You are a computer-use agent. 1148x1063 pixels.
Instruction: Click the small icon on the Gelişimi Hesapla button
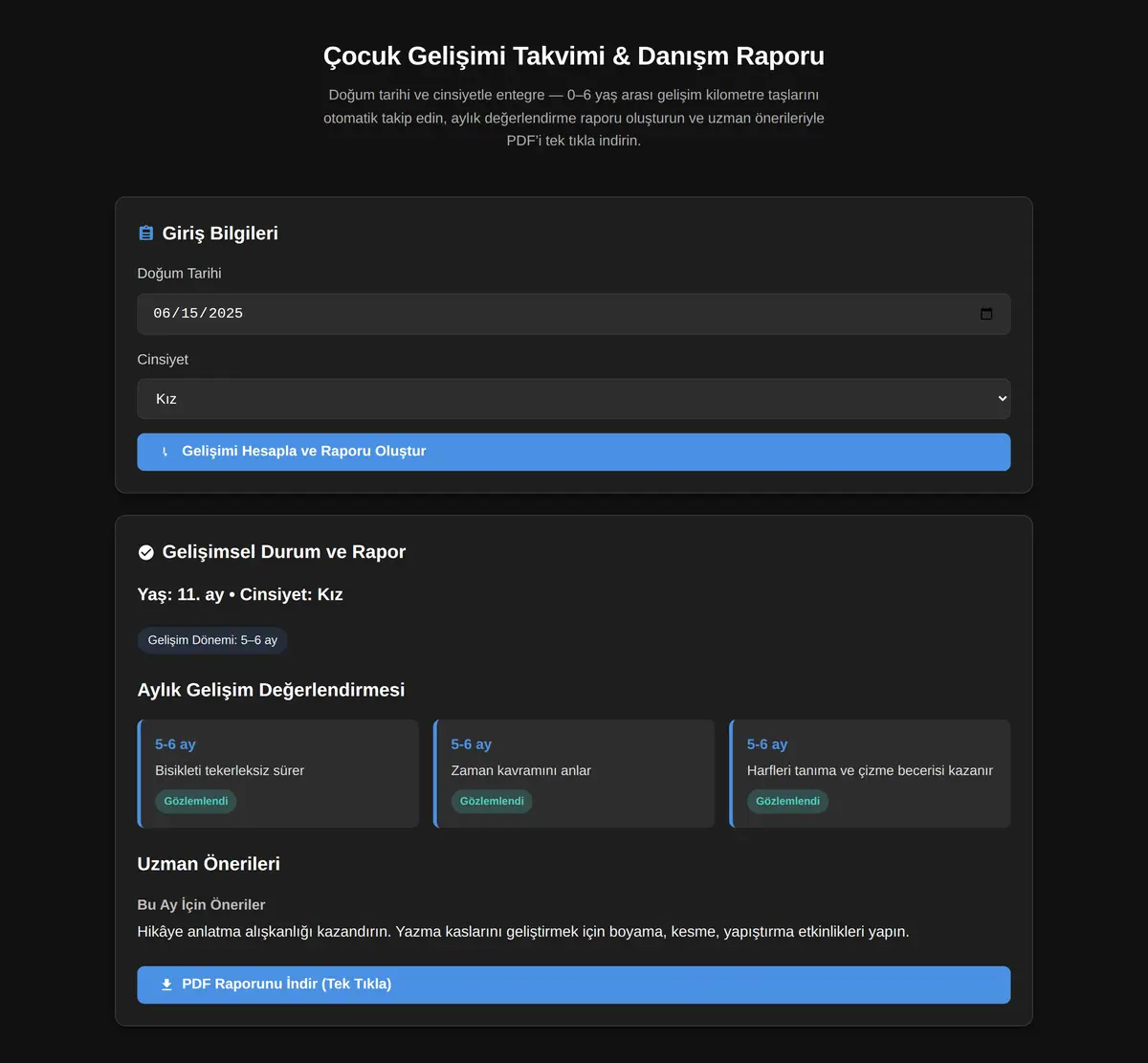tap(166, 452)
